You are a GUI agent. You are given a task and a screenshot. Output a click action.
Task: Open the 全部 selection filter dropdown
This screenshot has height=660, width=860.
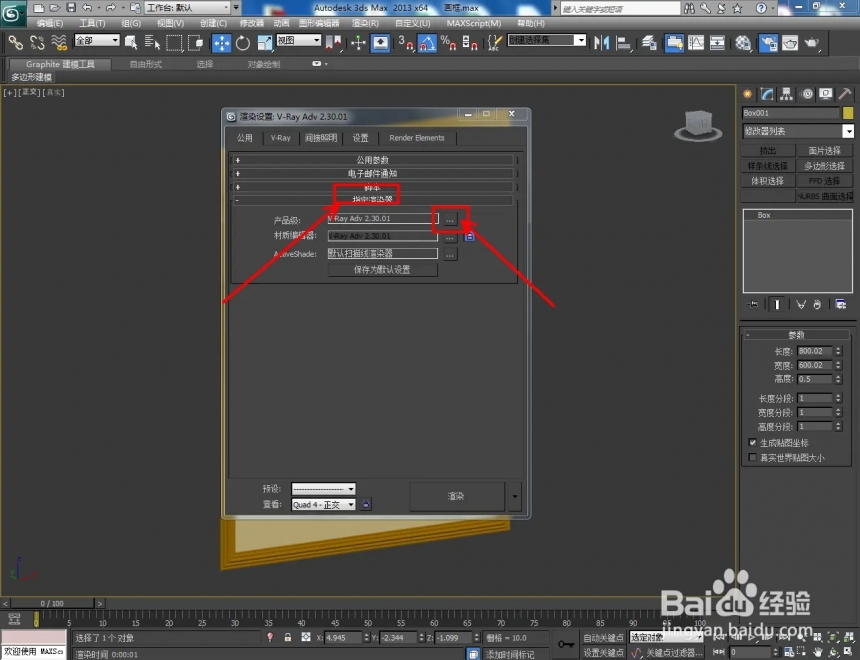97,40
